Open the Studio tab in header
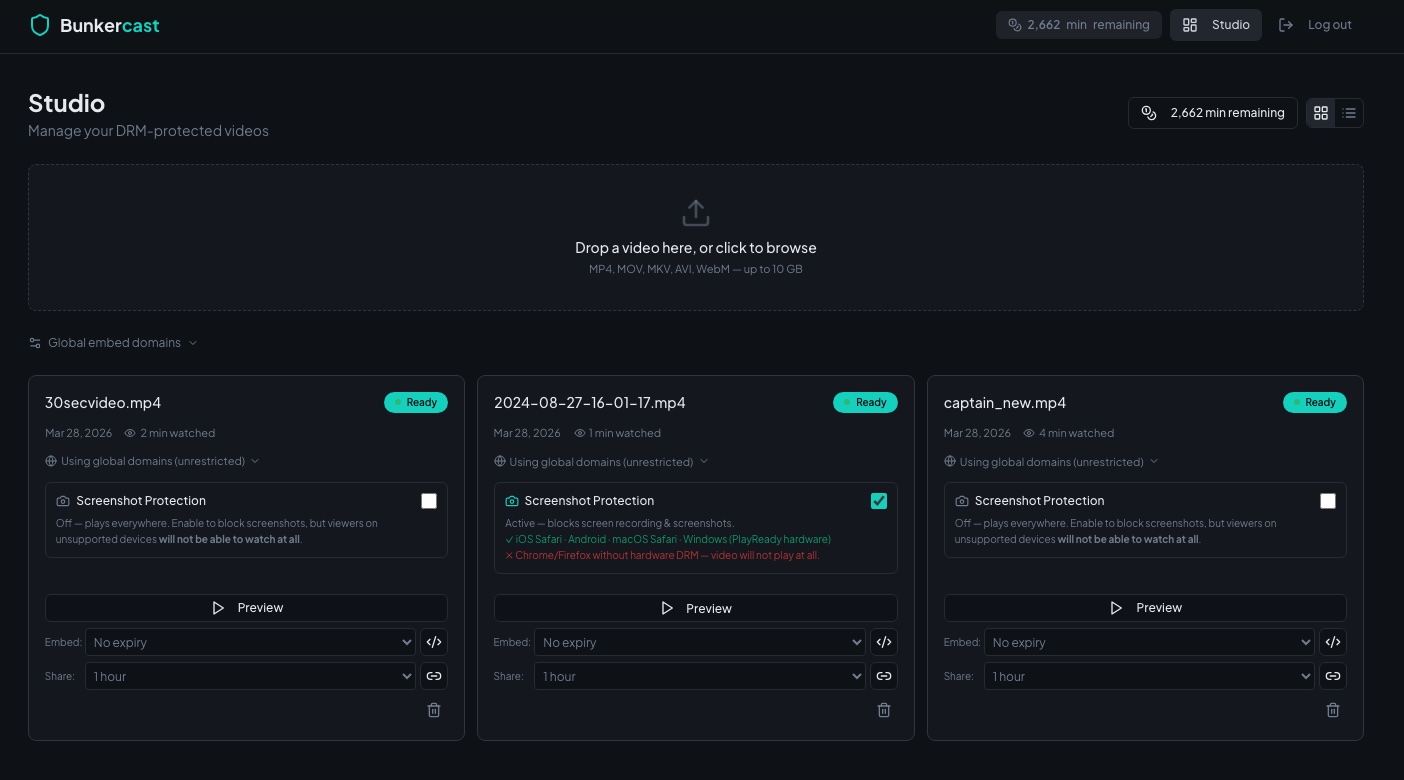 coord(1216,25)
